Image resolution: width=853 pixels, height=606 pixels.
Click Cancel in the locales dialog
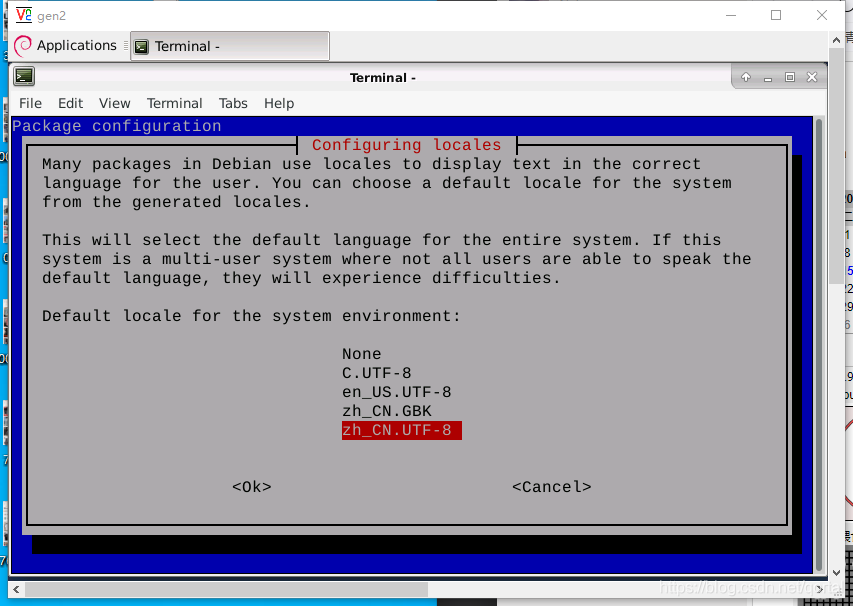pos(552,486)
